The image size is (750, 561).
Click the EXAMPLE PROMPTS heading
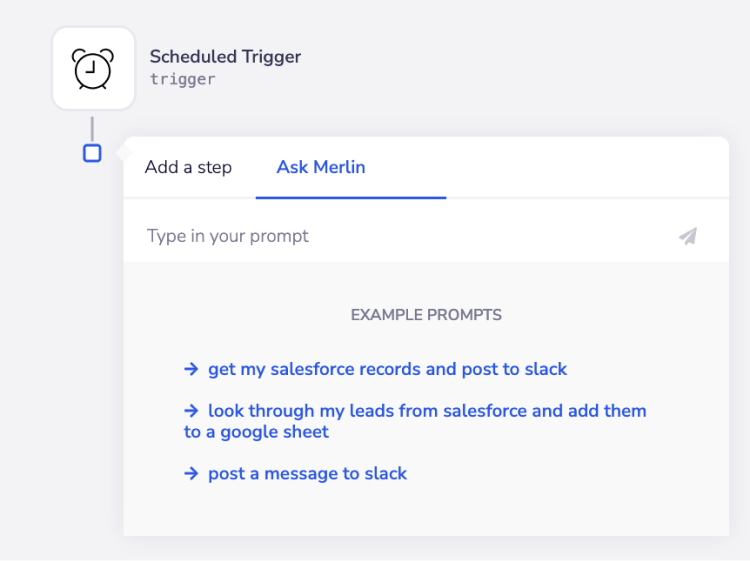pos(426,315)
